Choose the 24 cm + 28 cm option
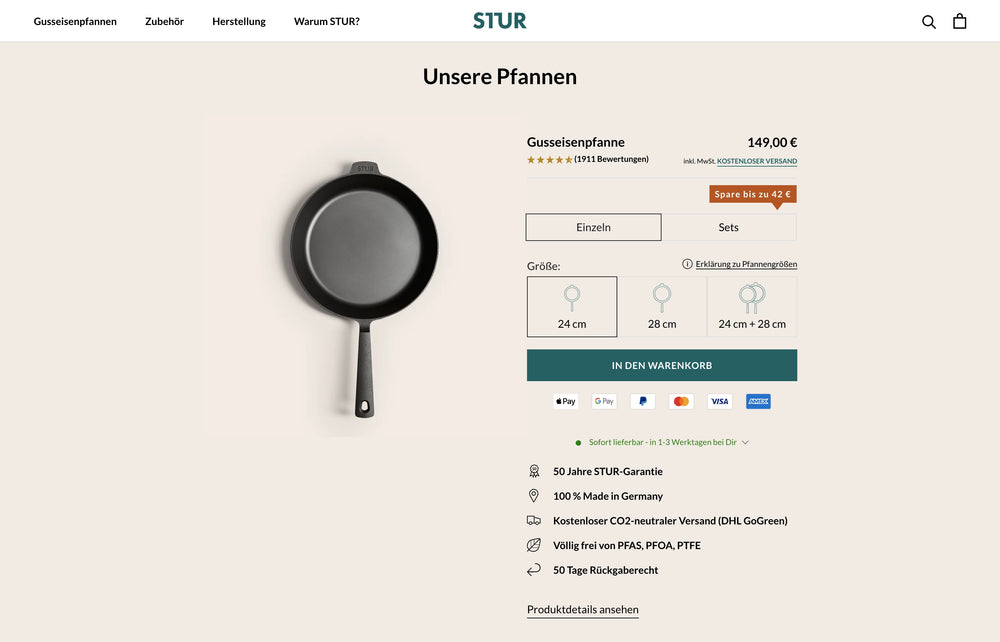The image size is (1000, 642). pyautogui.click(x=752, y=307)
